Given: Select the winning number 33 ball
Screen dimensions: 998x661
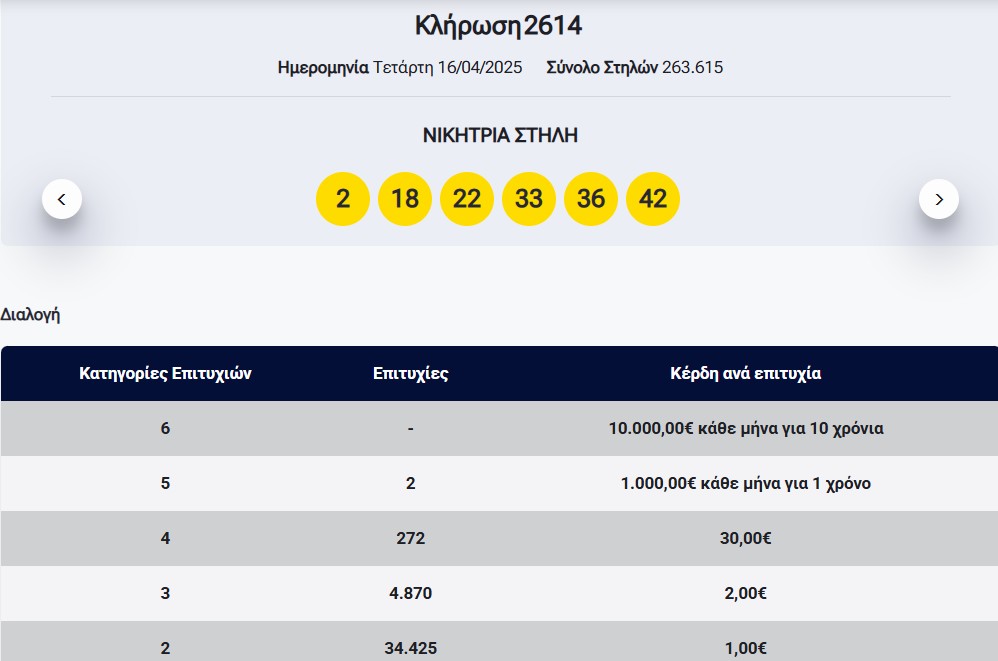Looking at the screenshot, I should (529, 199).
